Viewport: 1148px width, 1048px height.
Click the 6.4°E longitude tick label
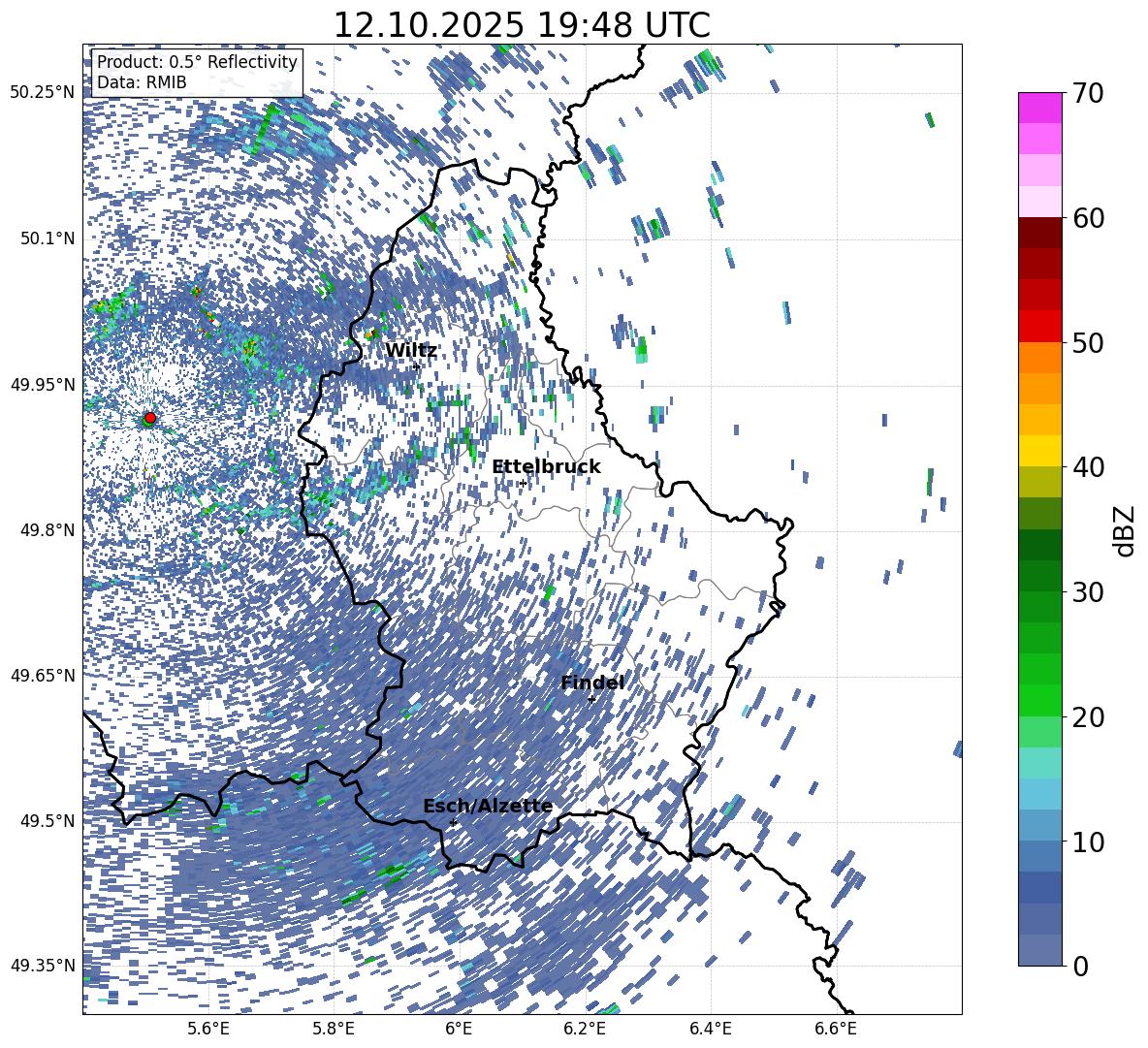coord(710,1029)
